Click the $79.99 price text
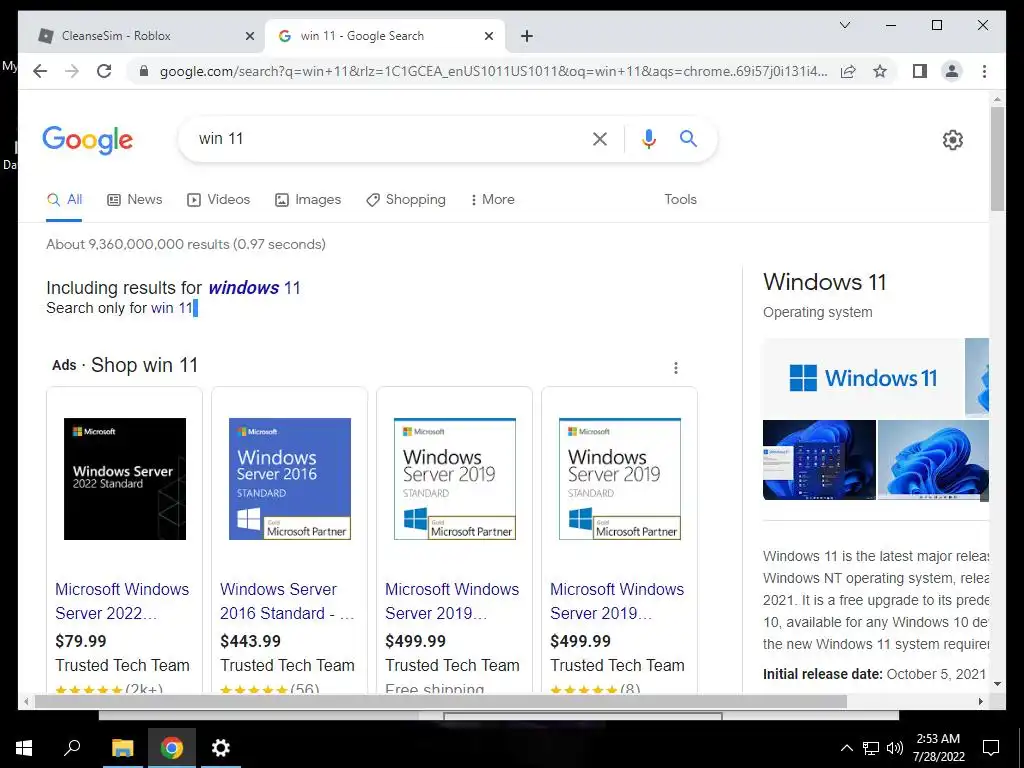The height and width of the screenshot is (768, 1024). click(80, 641)
